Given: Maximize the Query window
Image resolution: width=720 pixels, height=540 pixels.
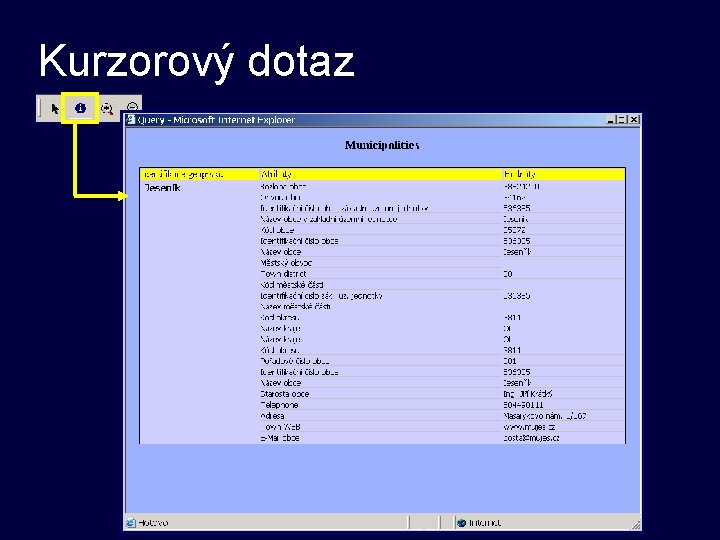Looking at the screenshot, I should tap(622, 119).
